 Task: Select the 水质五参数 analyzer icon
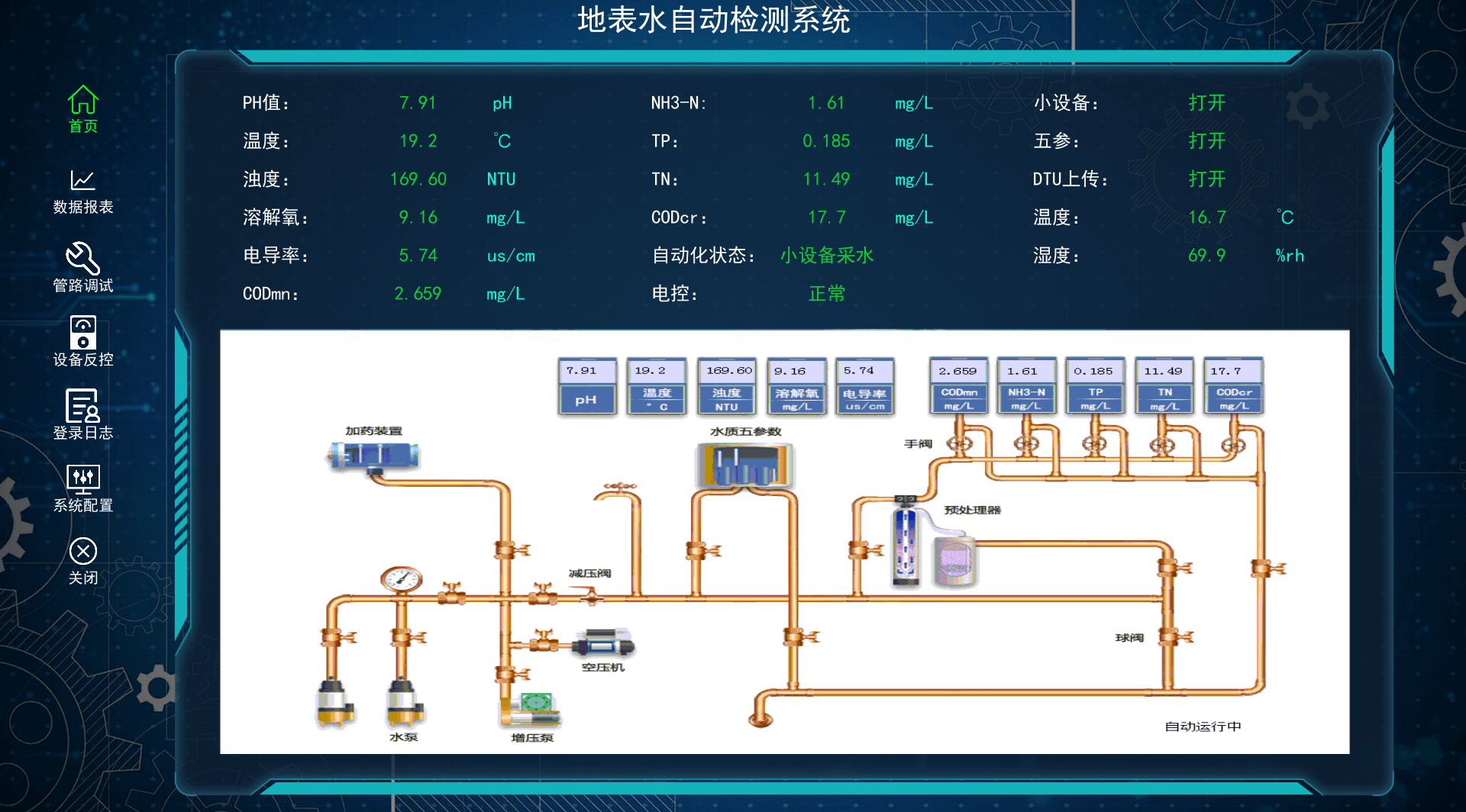[744, 466]
